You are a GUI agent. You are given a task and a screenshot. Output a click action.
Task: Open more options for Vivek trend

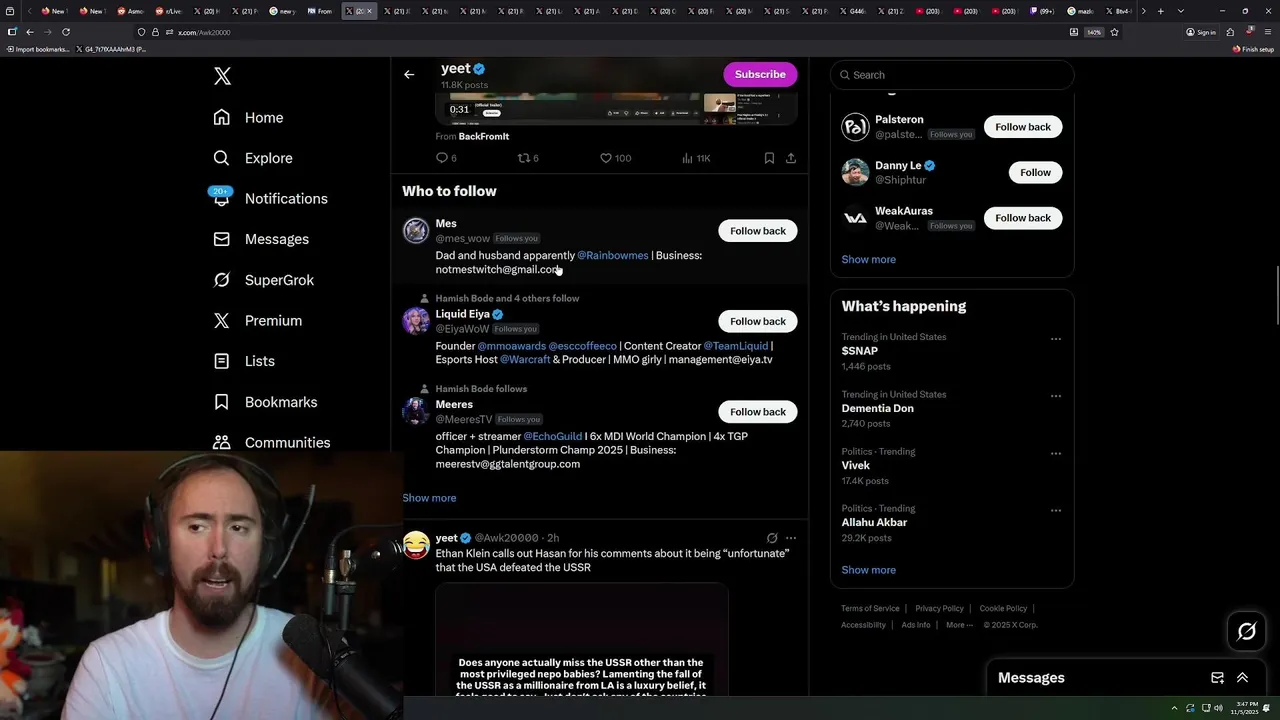pyautogui.click(x=1056, y=453)
